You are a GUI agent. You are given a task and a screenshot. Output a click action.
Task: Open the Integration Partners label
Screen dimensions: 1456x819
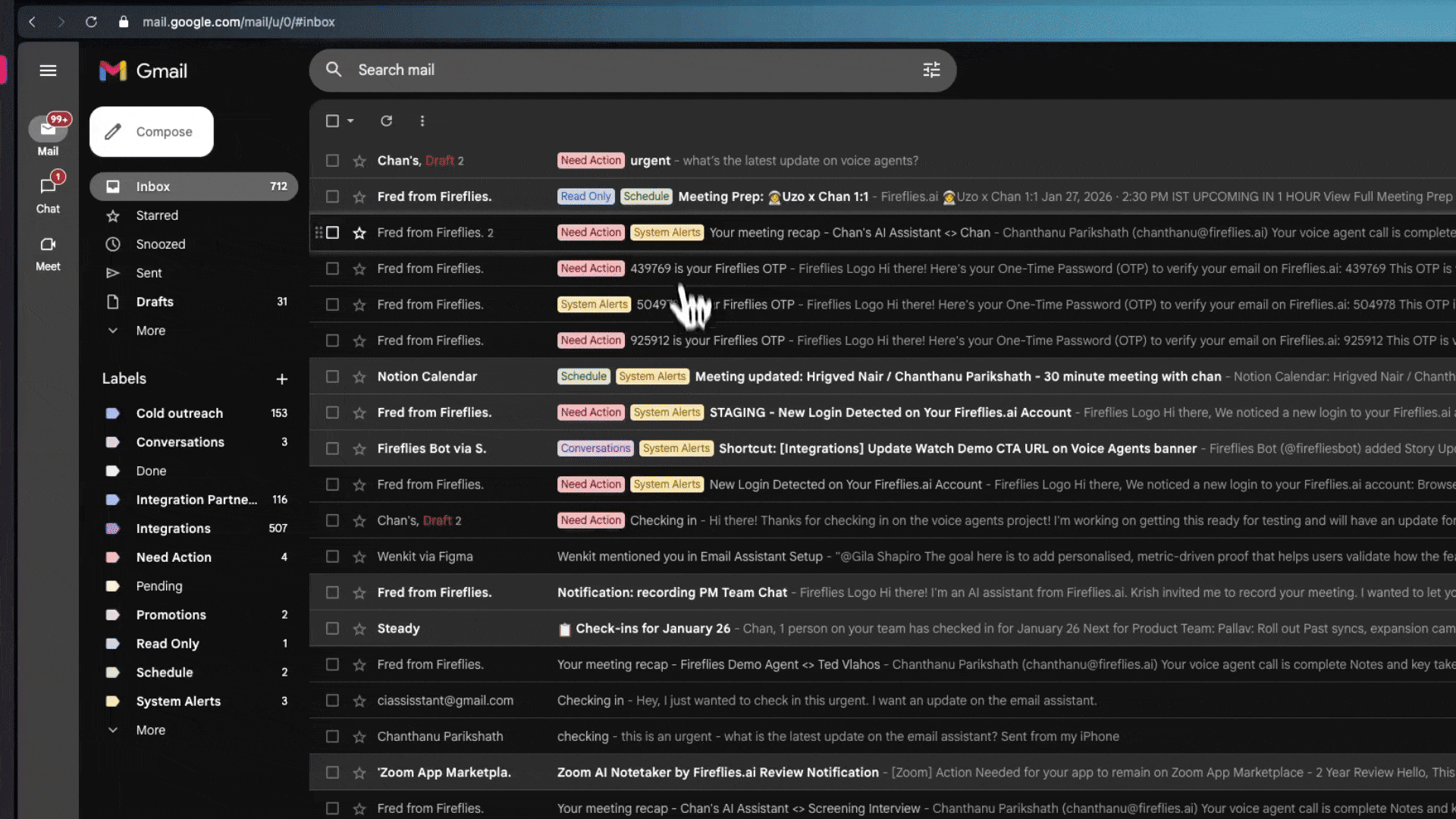[193, 500]
